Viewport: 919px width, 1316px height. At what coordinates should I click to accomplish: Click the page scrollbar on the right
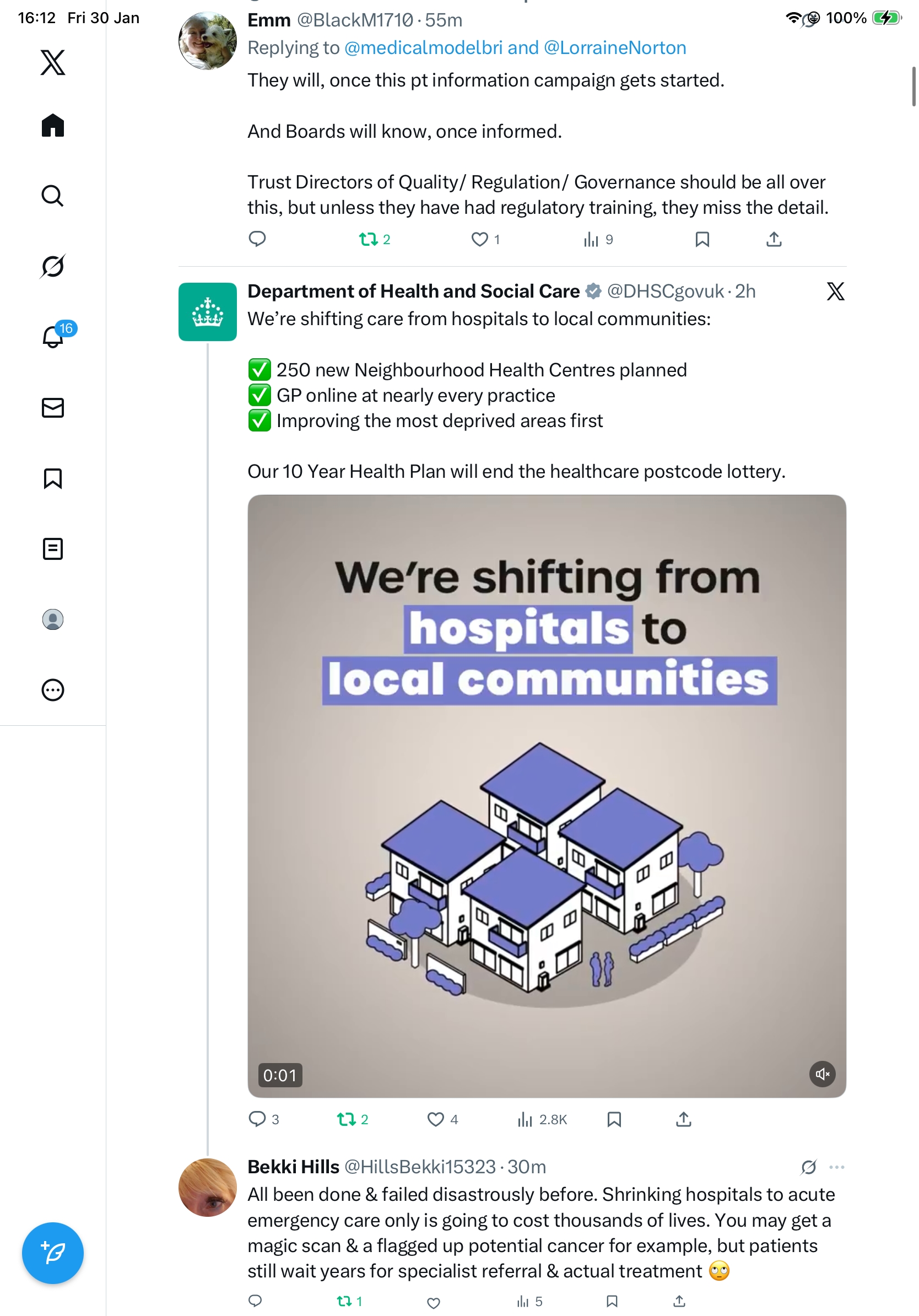pos(913,87)
